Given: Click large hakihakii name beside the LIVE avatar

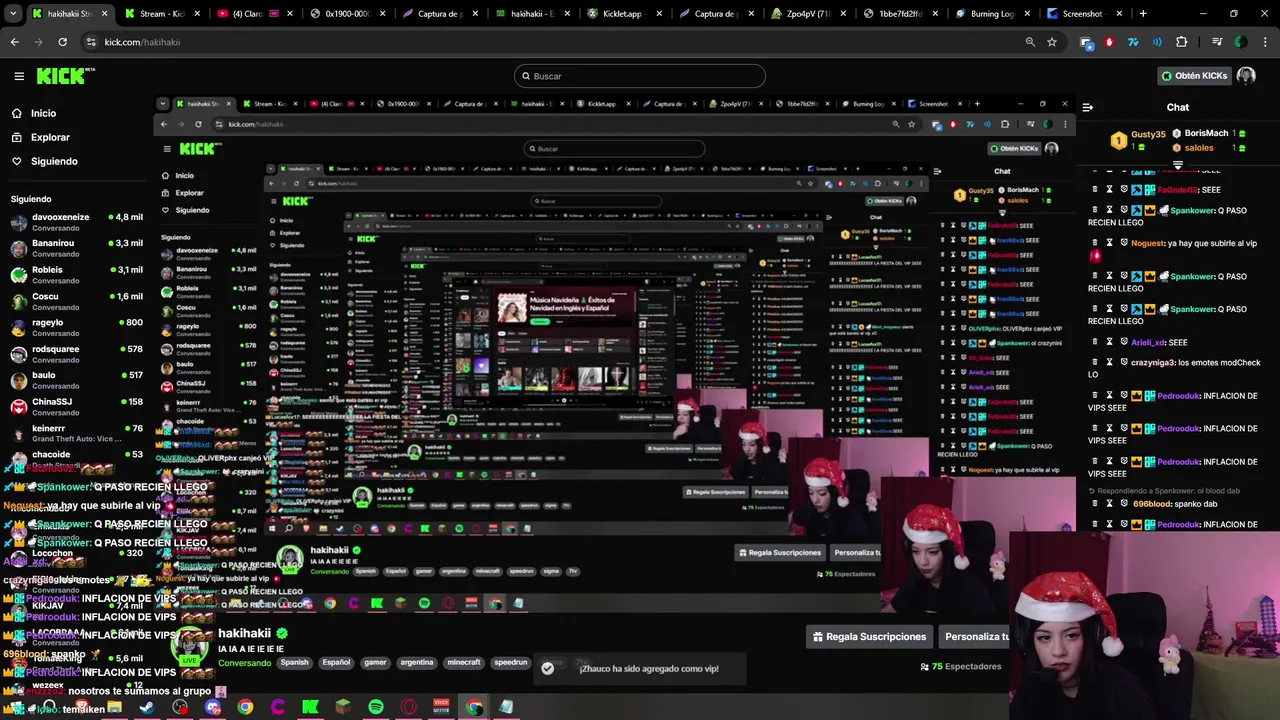Looking at the screenshot, I should pos(244,633).
